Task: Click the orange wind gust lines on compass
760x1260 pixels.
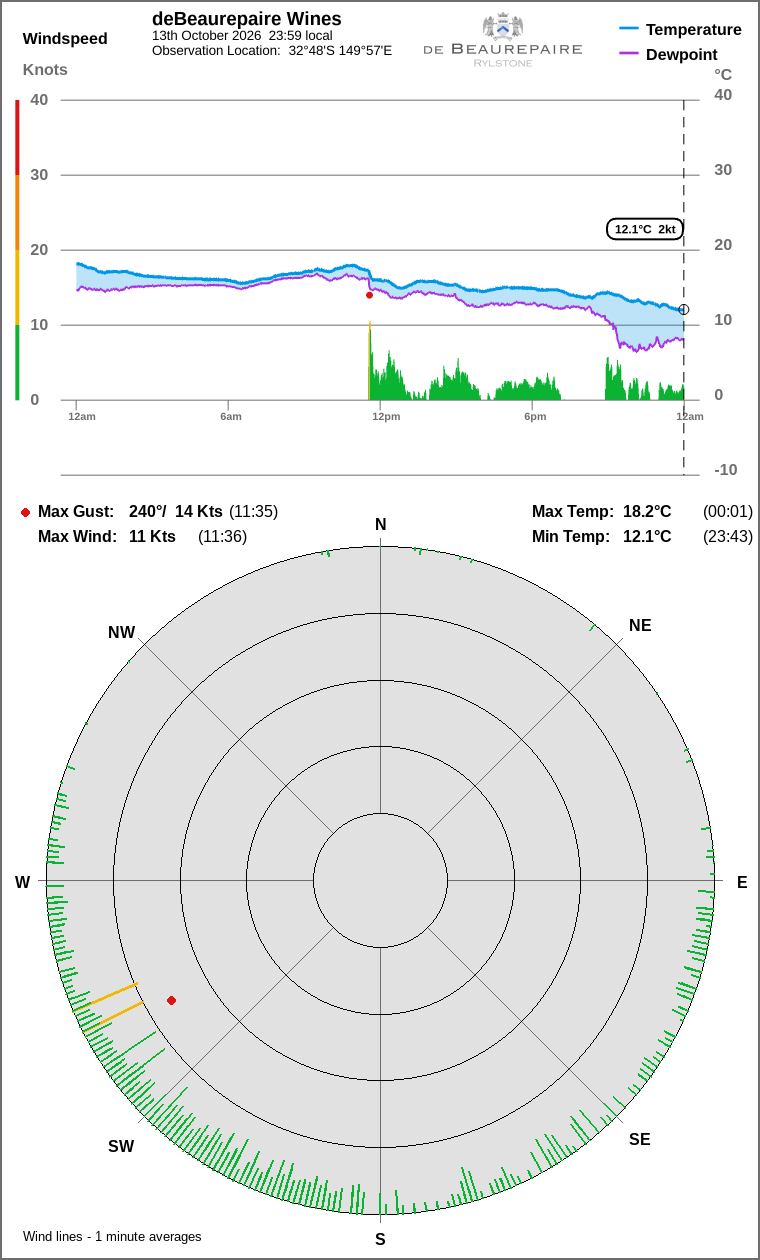Action: pos(108,1007)
